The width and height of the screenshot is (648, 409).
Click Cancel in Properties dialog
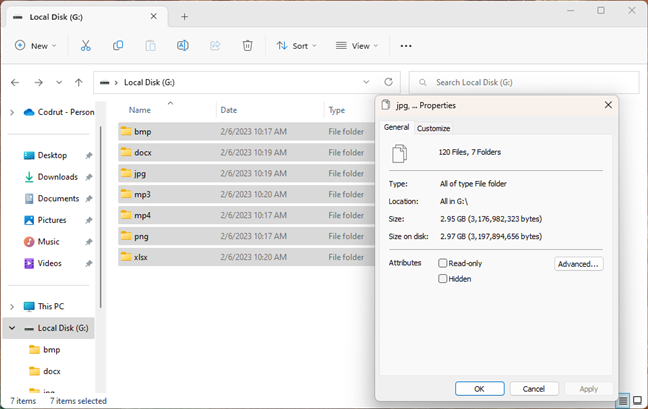pyautogui.click(x=534, y=389)
